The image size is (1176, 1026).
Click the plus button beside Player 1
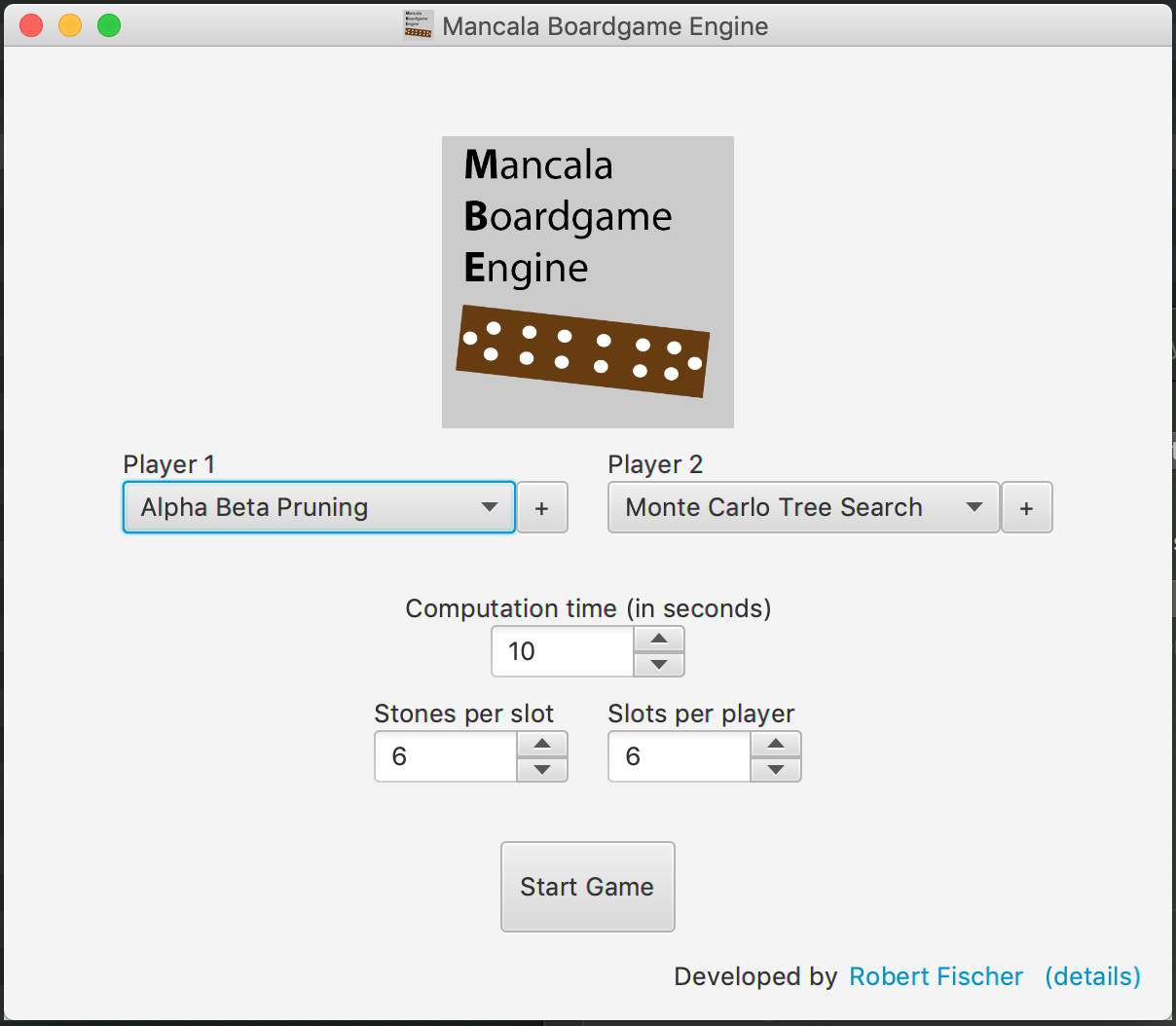(x=541, y=507)
